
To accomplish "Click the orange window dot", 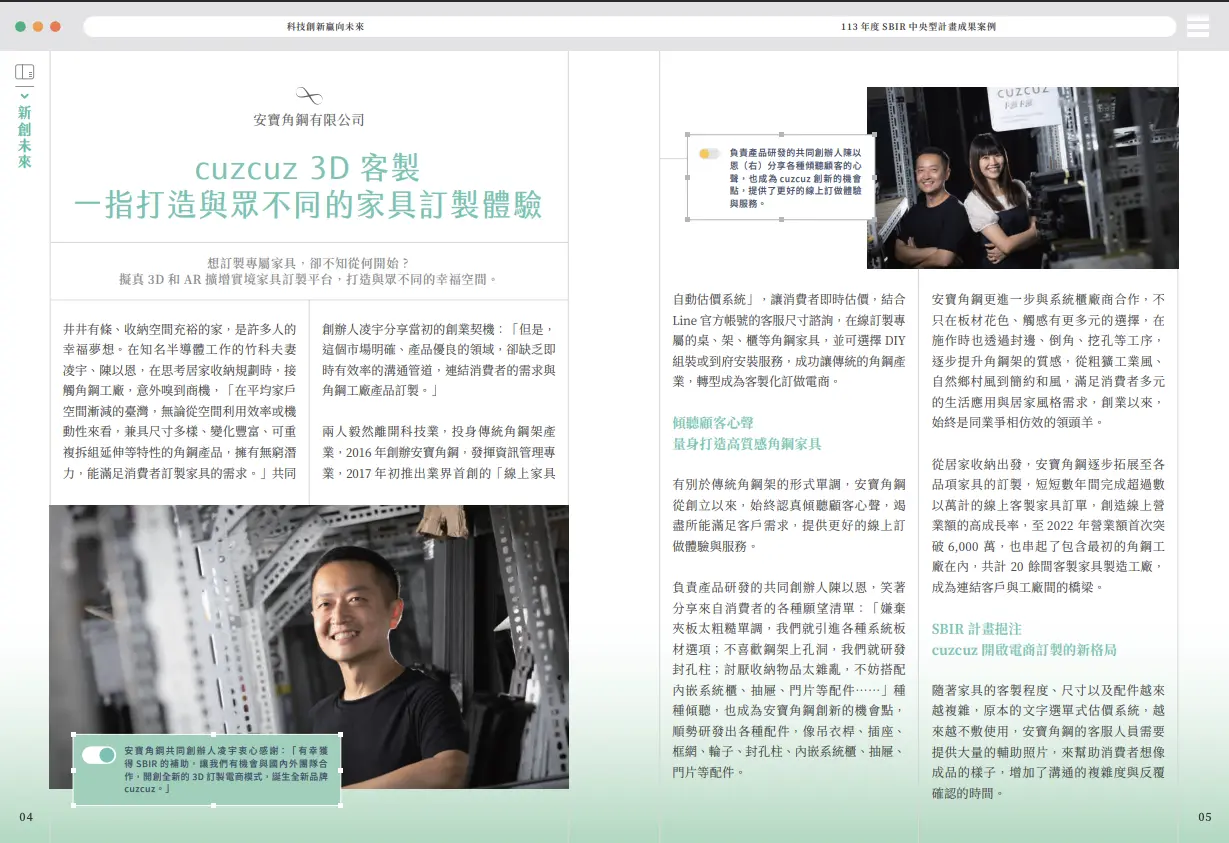I will (38, 27).
